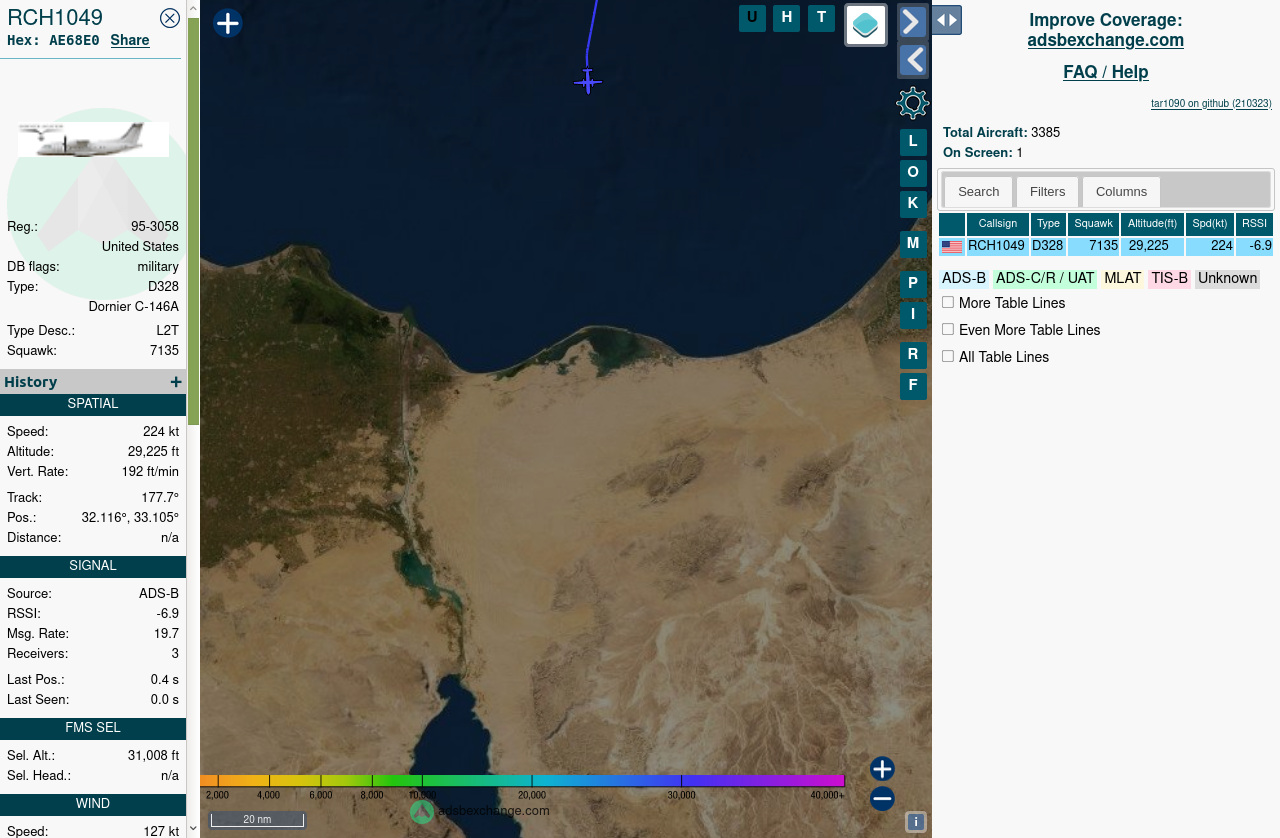Viewport: 1280px width, 838px height.
Task: Sort table by Spd(kt) column
Action: (x=1210, y=224)
